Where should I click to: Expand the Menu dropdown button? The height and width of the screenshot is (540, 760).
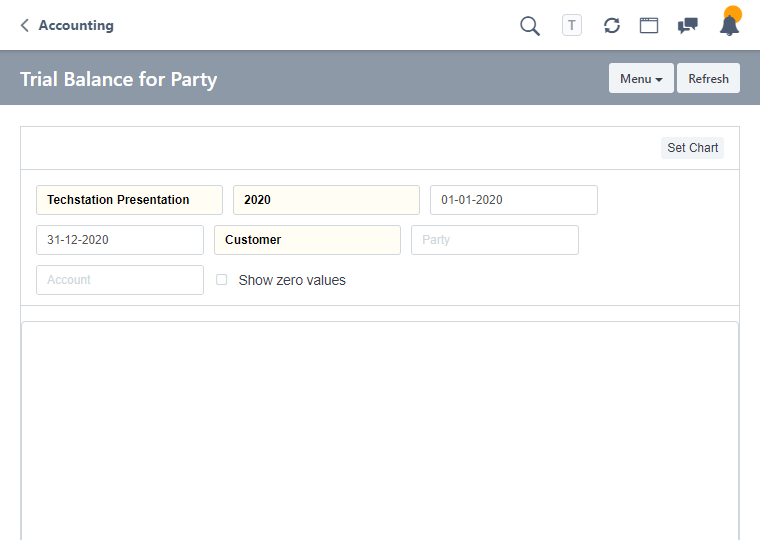point(641,79)
